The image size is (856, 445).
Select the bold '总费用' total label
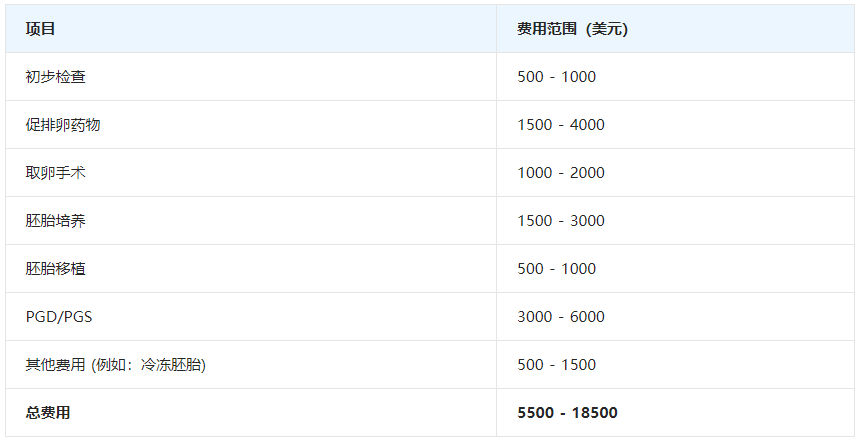tap(48, 413)
